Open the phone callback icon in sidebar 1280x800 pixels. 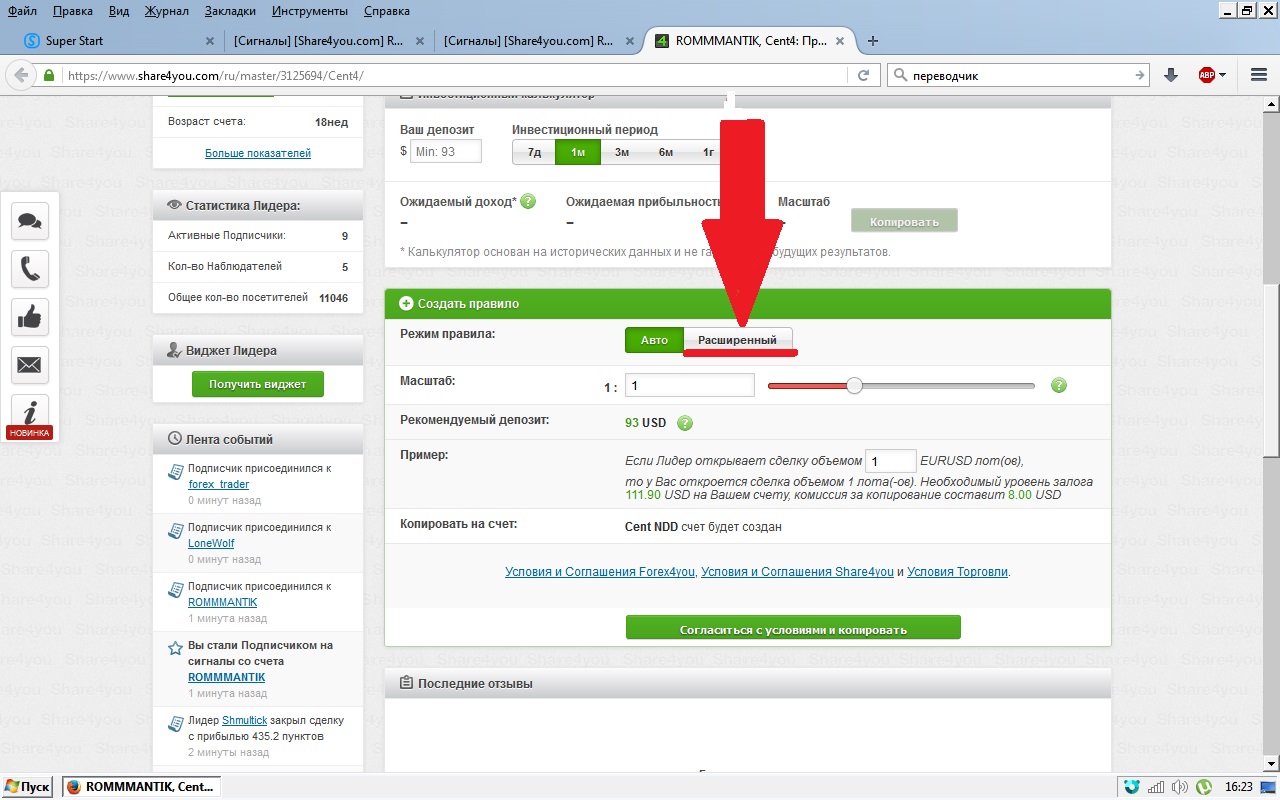pos(30,269)
